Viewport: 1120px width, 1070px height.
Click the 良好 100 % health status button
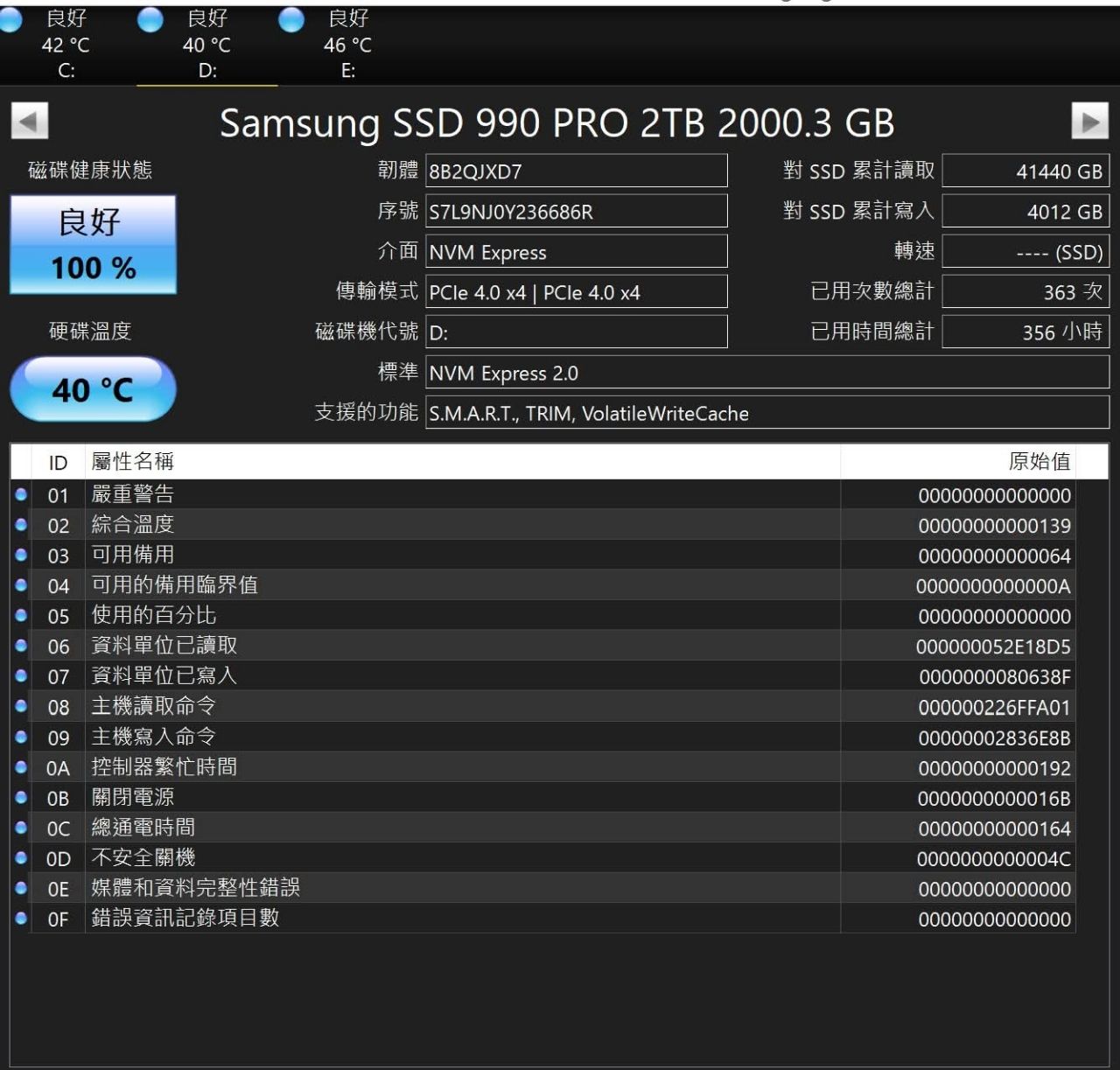[x=93, y=245]
